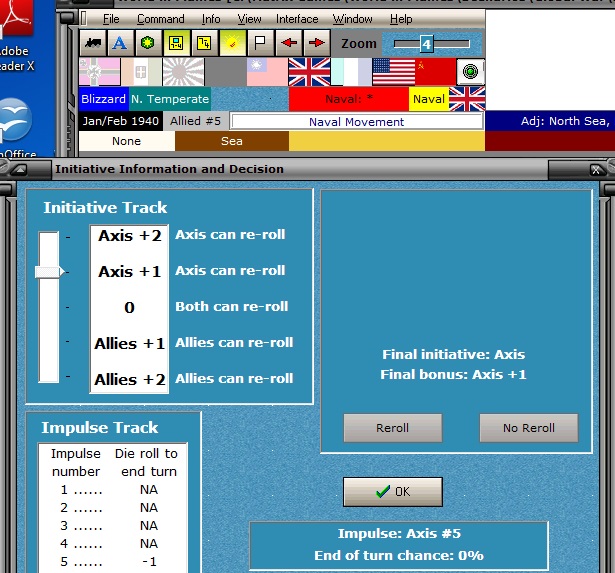Image resolution: width=615 pixels, height=573 pixels.
Task: Click the green hexagon toolbar icon
Action: click(x=147, y=43)
